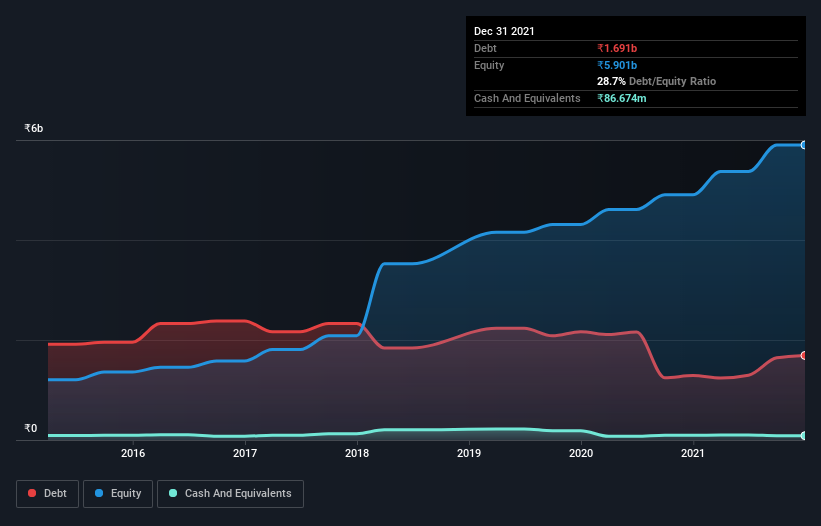Click the ₹0 y-axis label
821x526 pixels.
(31, 428)
